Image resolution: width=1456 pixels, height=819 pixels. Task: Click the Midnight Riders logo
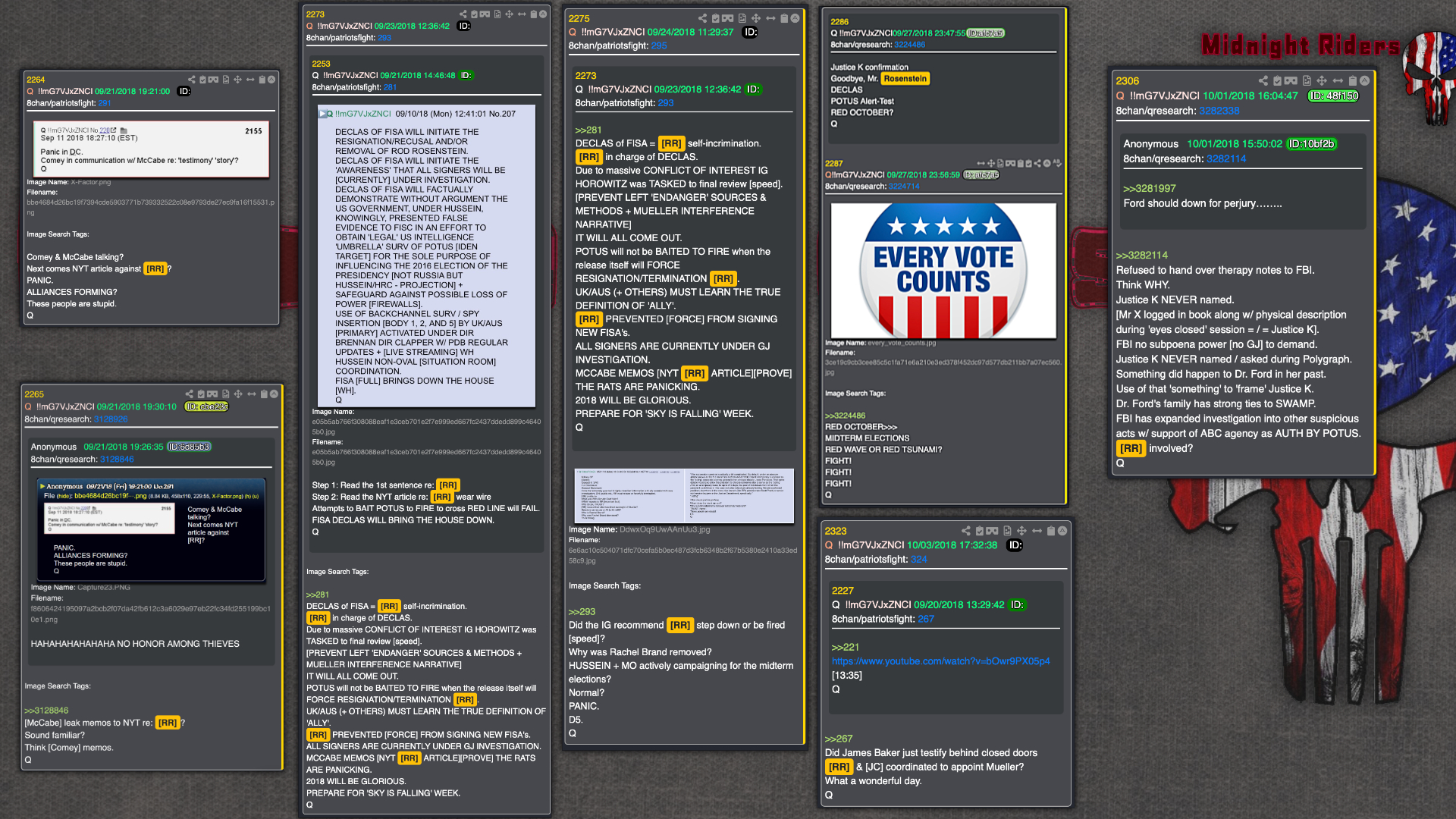coord(1300,45)
